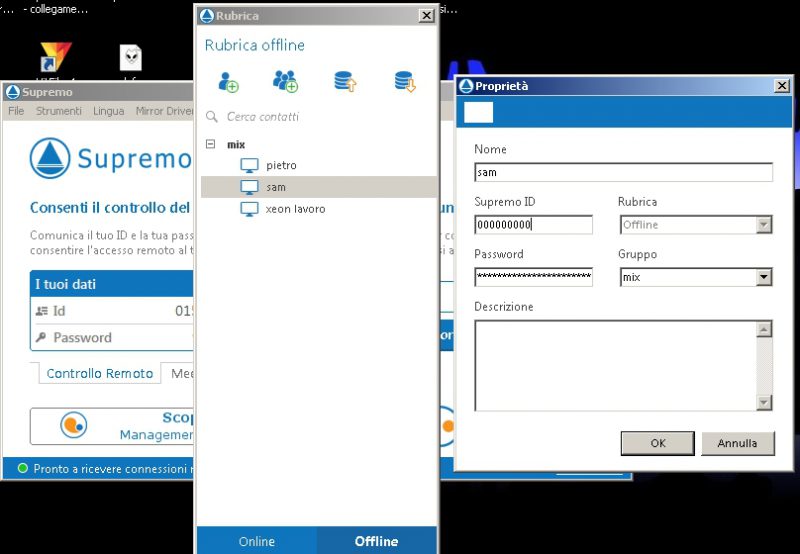Add a new group in Rubrica
The height and width of the screenshot is (554, 800).
[285, 82]
